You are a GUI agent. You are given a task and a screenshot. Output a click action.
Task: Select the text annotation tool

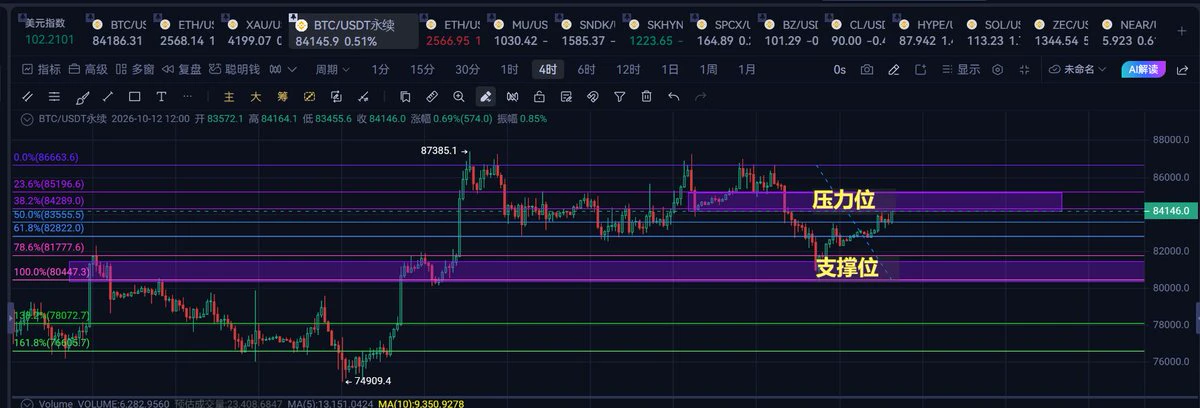pos(160,97)
